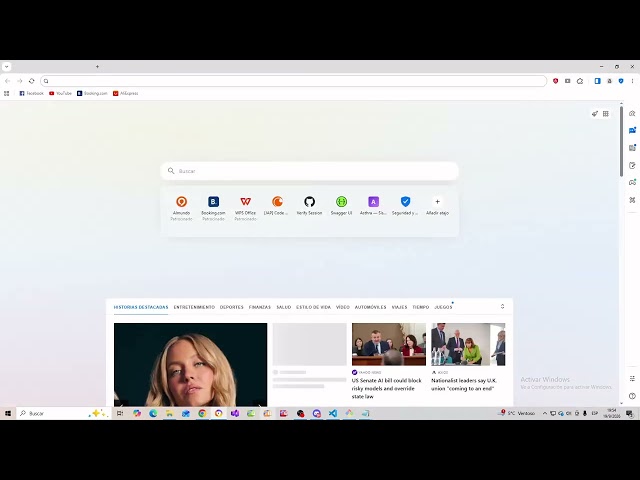Screen dimensions: 640x480
Task: Open the red shield ad blocker extension
Action: click(556, 81)
